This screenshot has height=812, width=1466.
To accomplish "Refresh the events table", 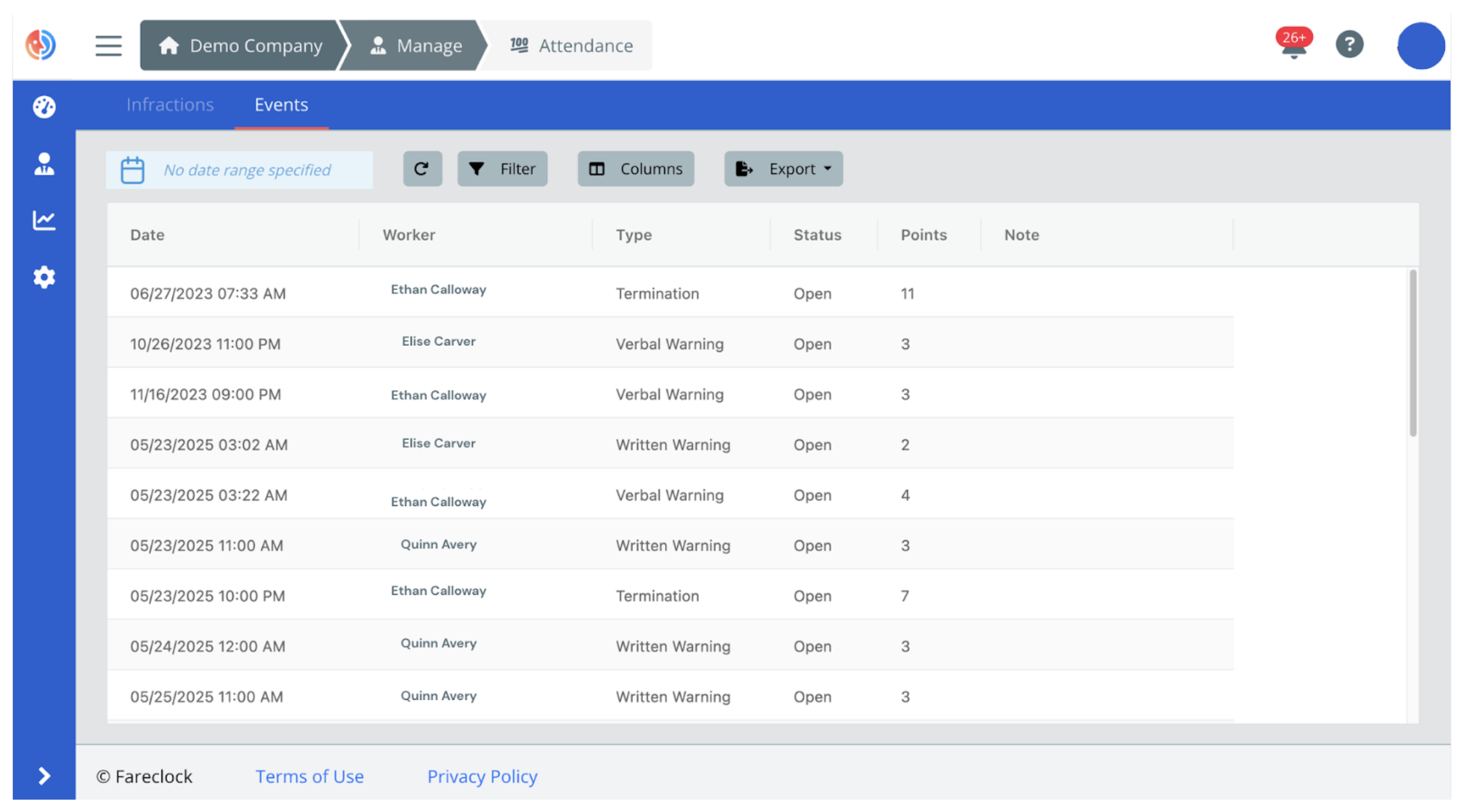I will (x=422, y=168).
